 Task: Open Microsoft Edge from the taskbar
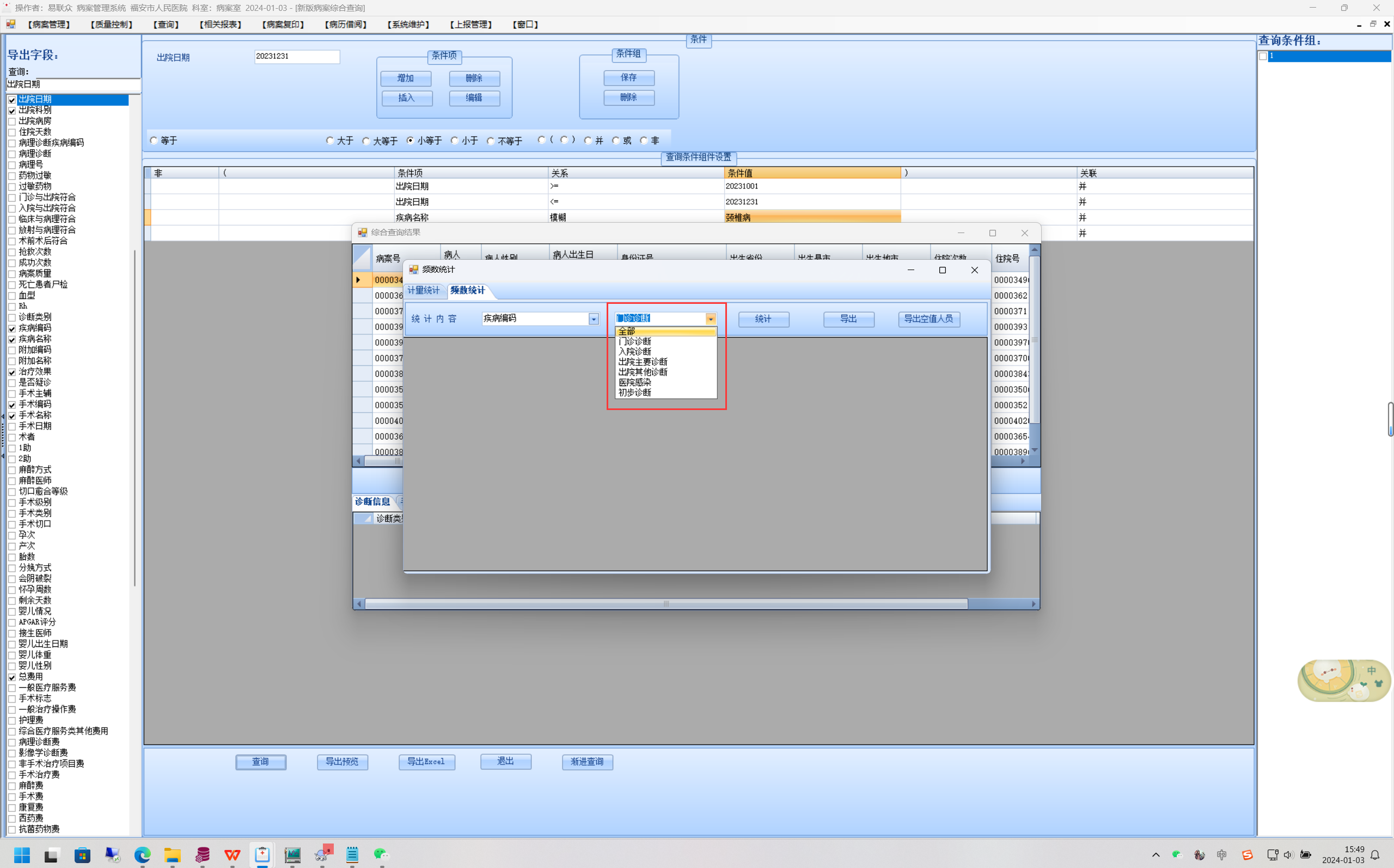[142, 855]
